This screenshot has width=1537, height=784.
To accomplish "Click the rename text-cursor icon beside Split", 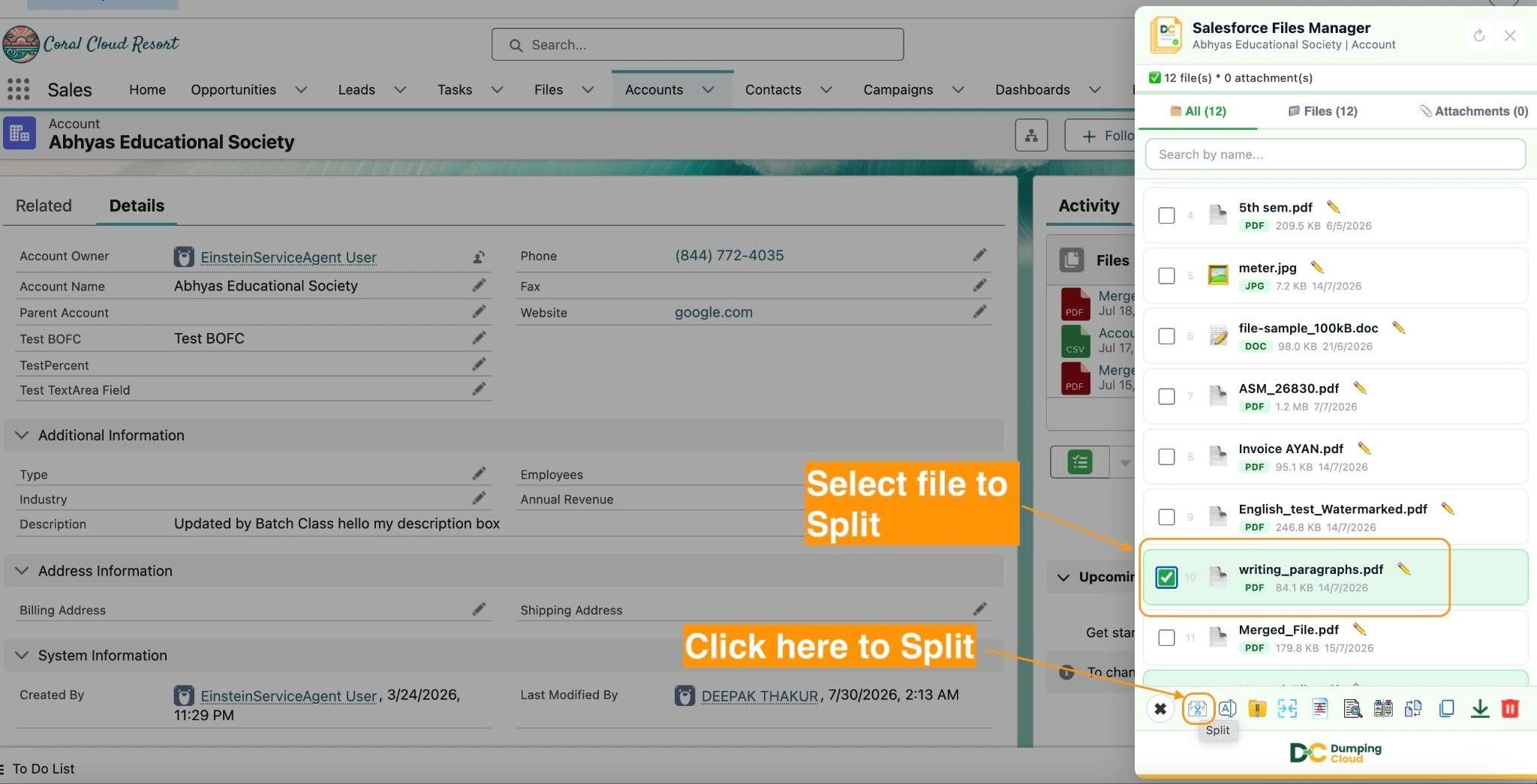I will (1228, 708).
